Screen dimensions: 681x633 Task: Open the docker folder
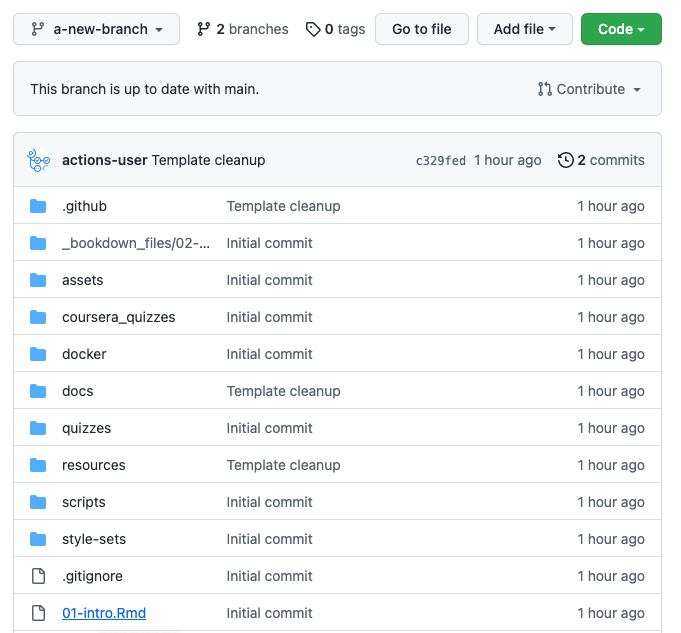click(84, 354)
